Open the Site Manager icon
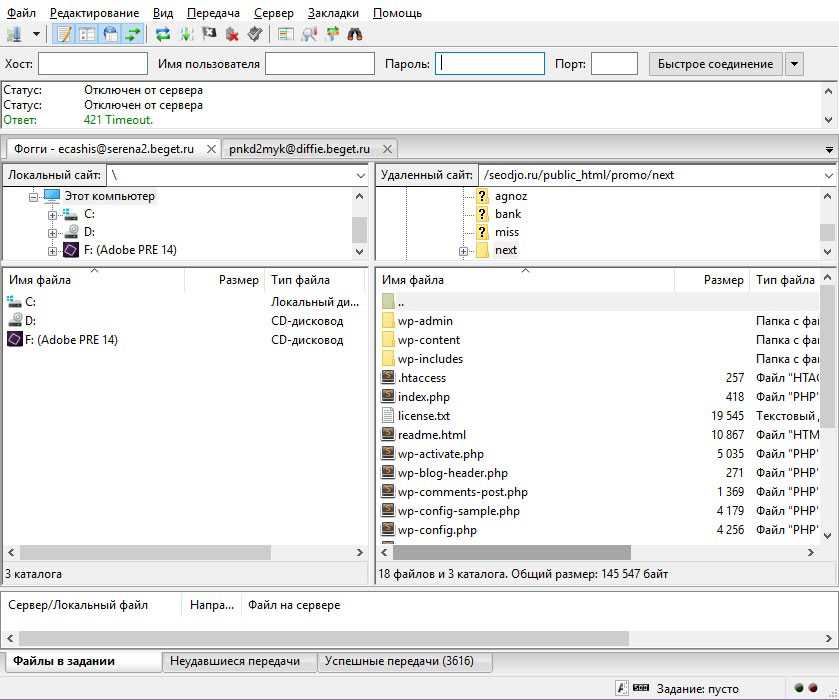Viewport: 839px width, 700px height. tap(14, 34)
